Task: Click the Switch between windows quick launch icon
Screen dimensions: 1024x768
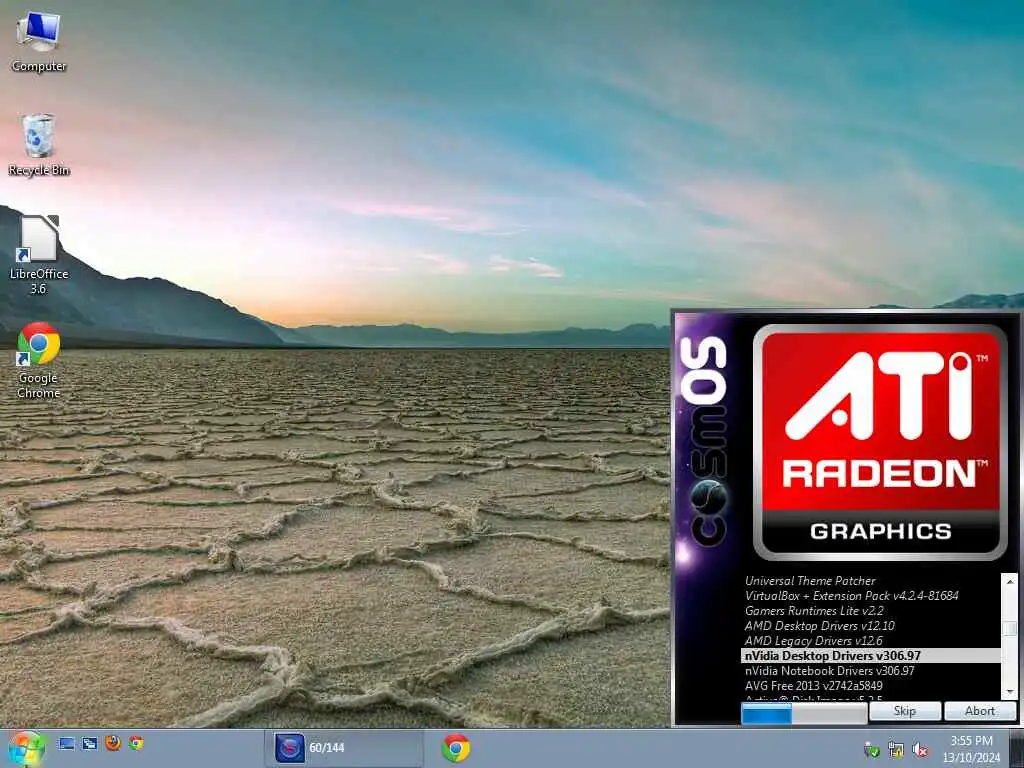Action: 89,743
